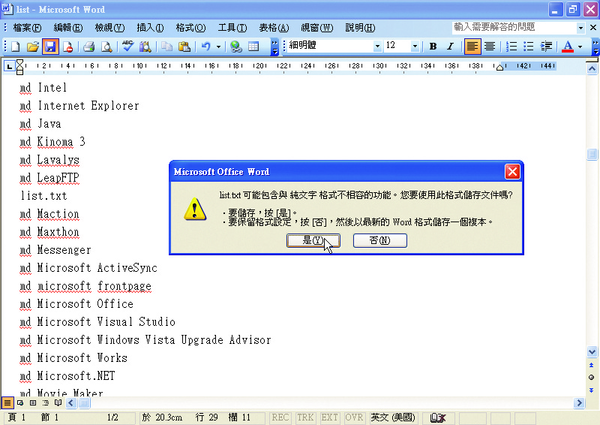Click the Save floppy disk icon
The image size is (600, 425).
click(51, 47)
